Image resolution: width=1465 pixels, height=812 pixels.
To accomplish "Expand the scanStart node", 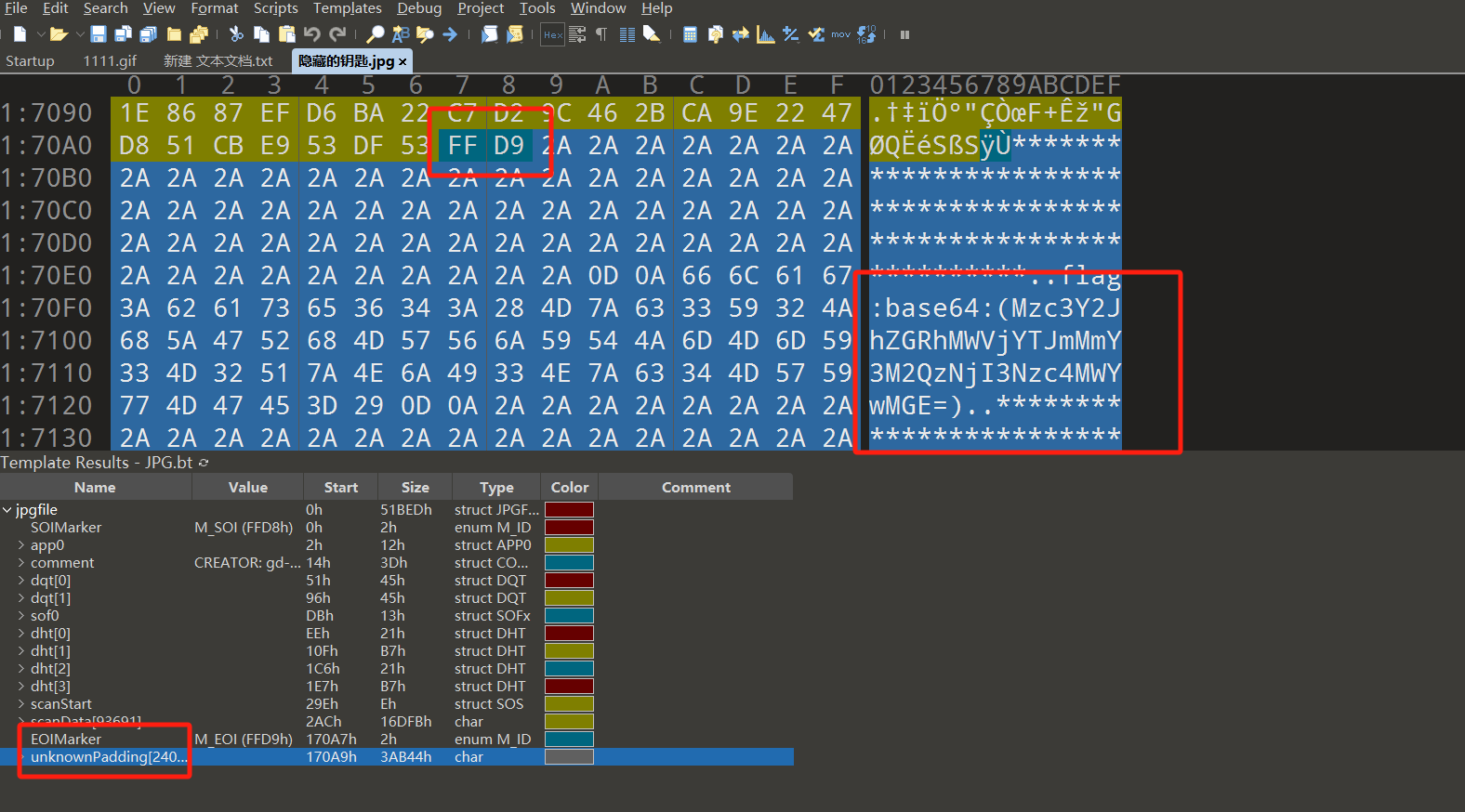I will [21, 704].
